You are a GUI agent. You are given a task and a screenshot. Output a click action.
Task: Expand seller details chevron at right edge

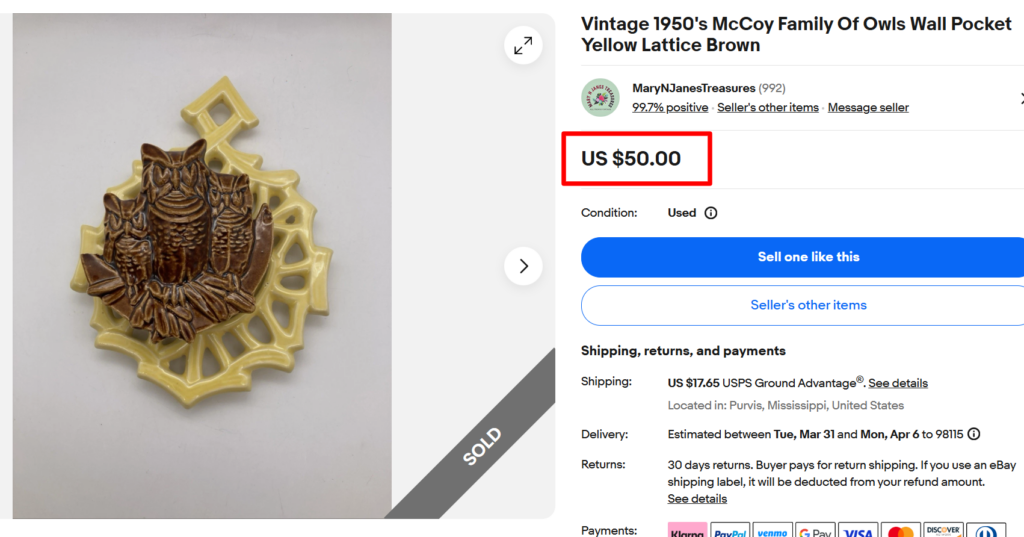tap(1020, 98)
